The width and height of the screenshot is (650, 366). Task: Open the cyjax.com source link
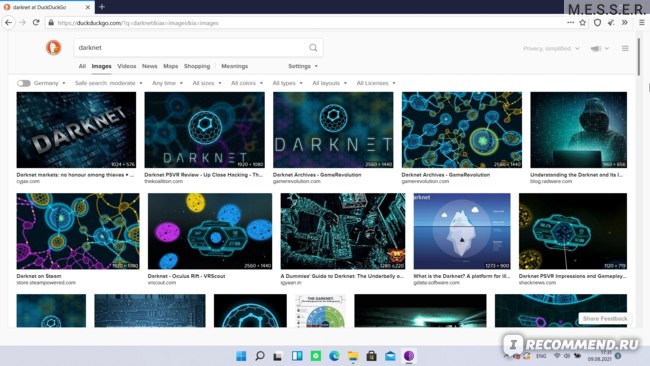click(x=28, y=182)
